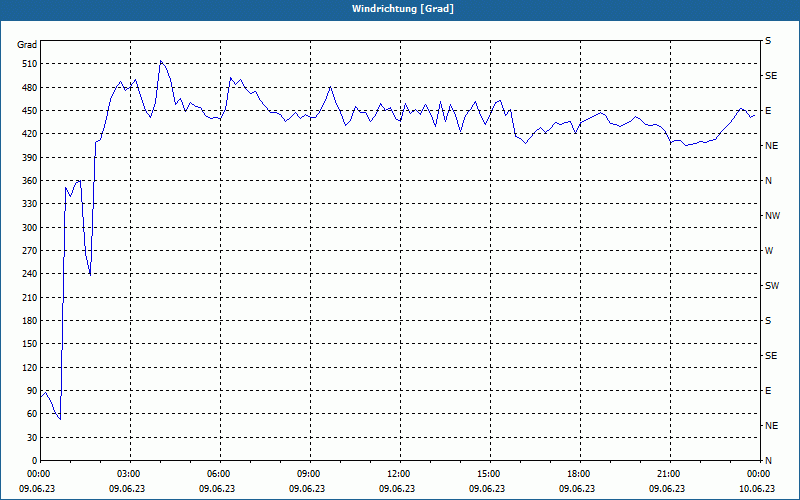
Task: Click the 240 y-axis value
Action: coord(30,274)
